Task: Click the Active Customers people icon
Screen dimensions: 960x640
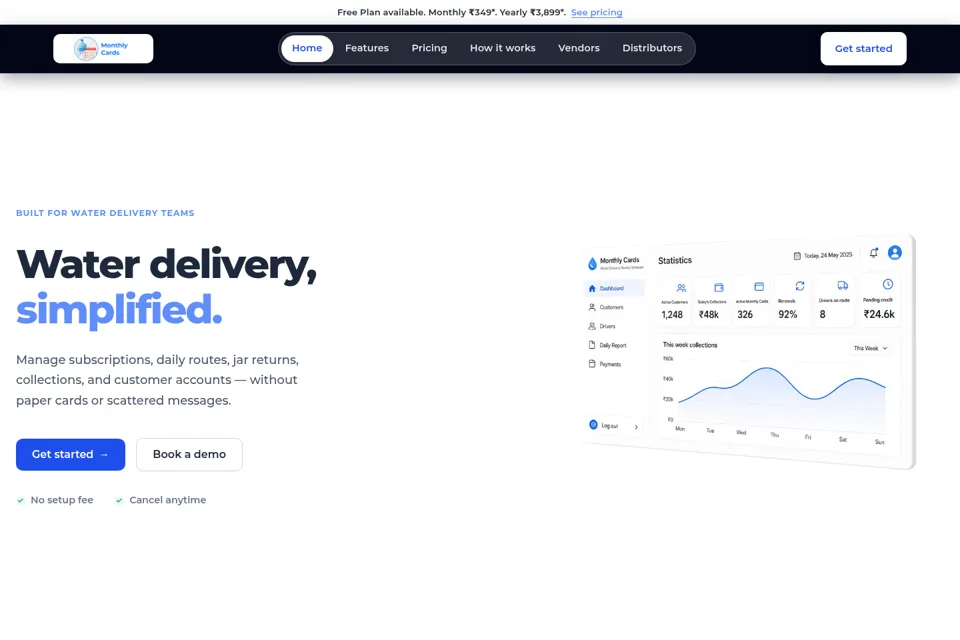Action: 681,288
